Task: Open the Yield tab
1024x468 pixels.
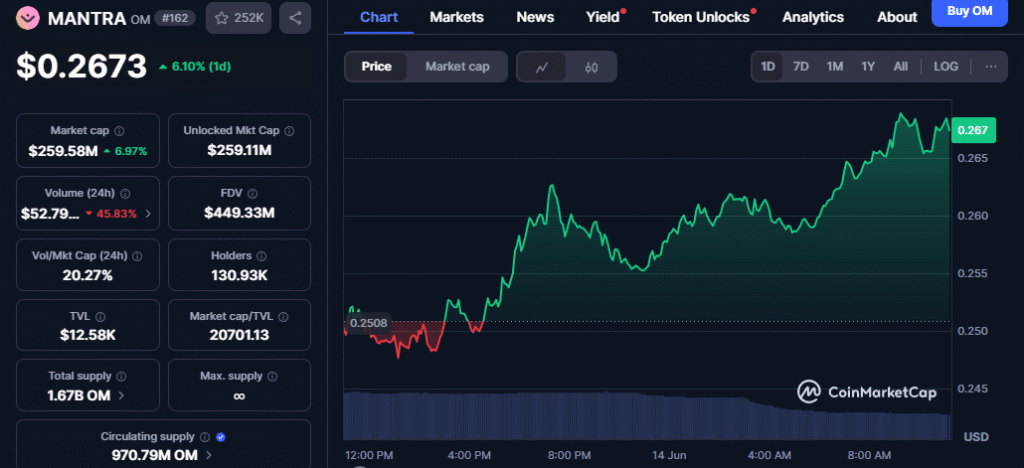Action: pos(603,18)
